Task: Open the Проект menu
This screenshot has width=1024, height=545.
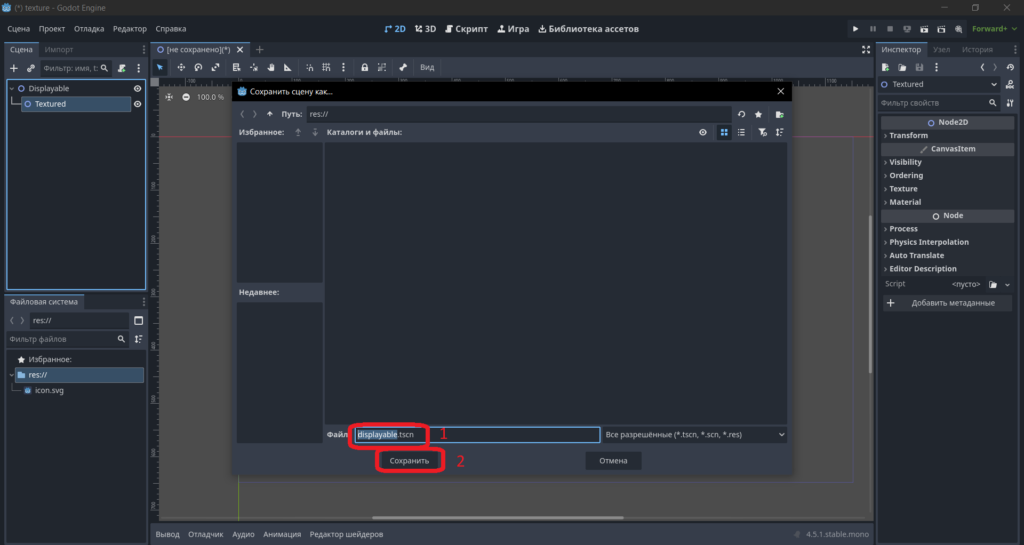Action: 52,29
